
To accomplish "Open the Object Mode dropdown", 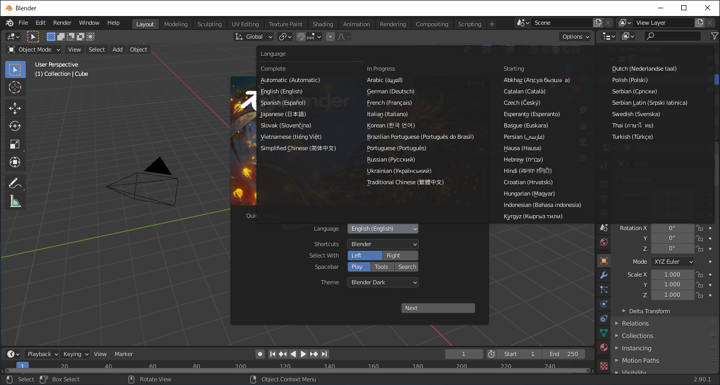I will [x=34, y=50].
